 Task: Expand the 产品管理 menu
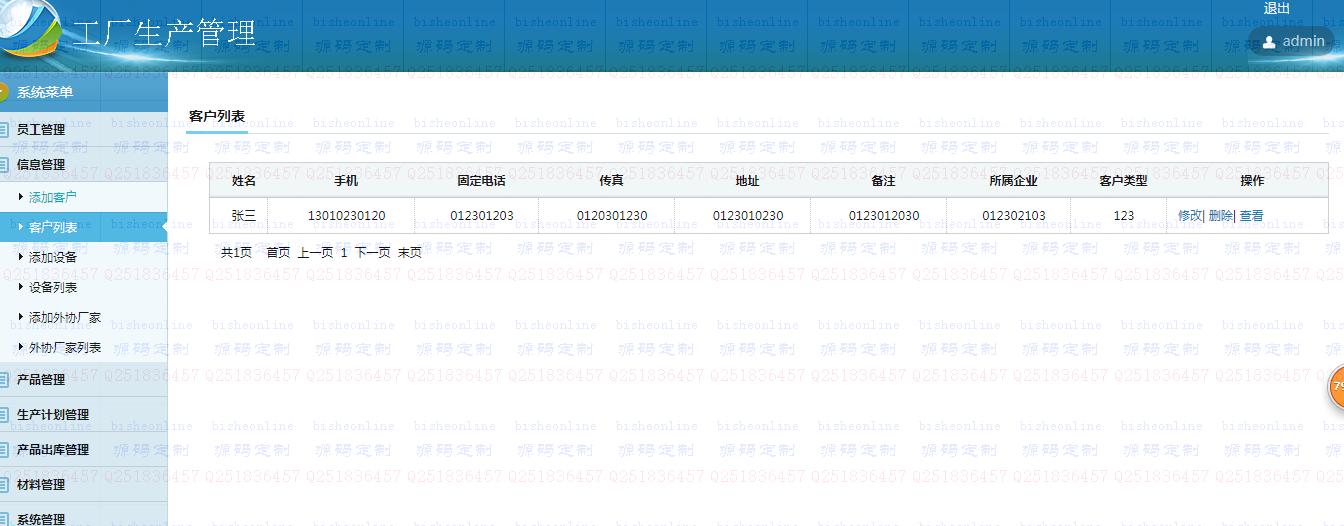(84, 379)
